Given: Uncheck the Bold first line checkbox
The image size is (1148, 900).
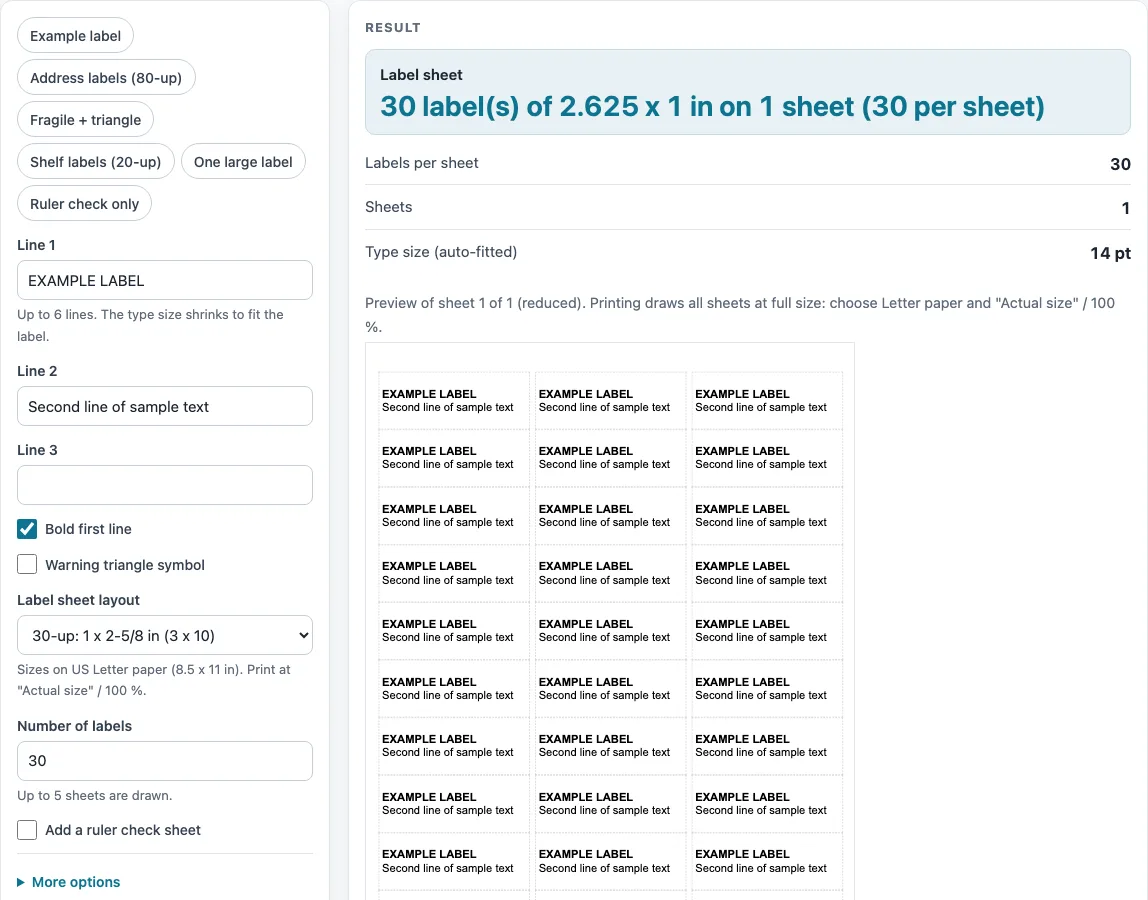Looking at the screenshot, I should (27, 529).
